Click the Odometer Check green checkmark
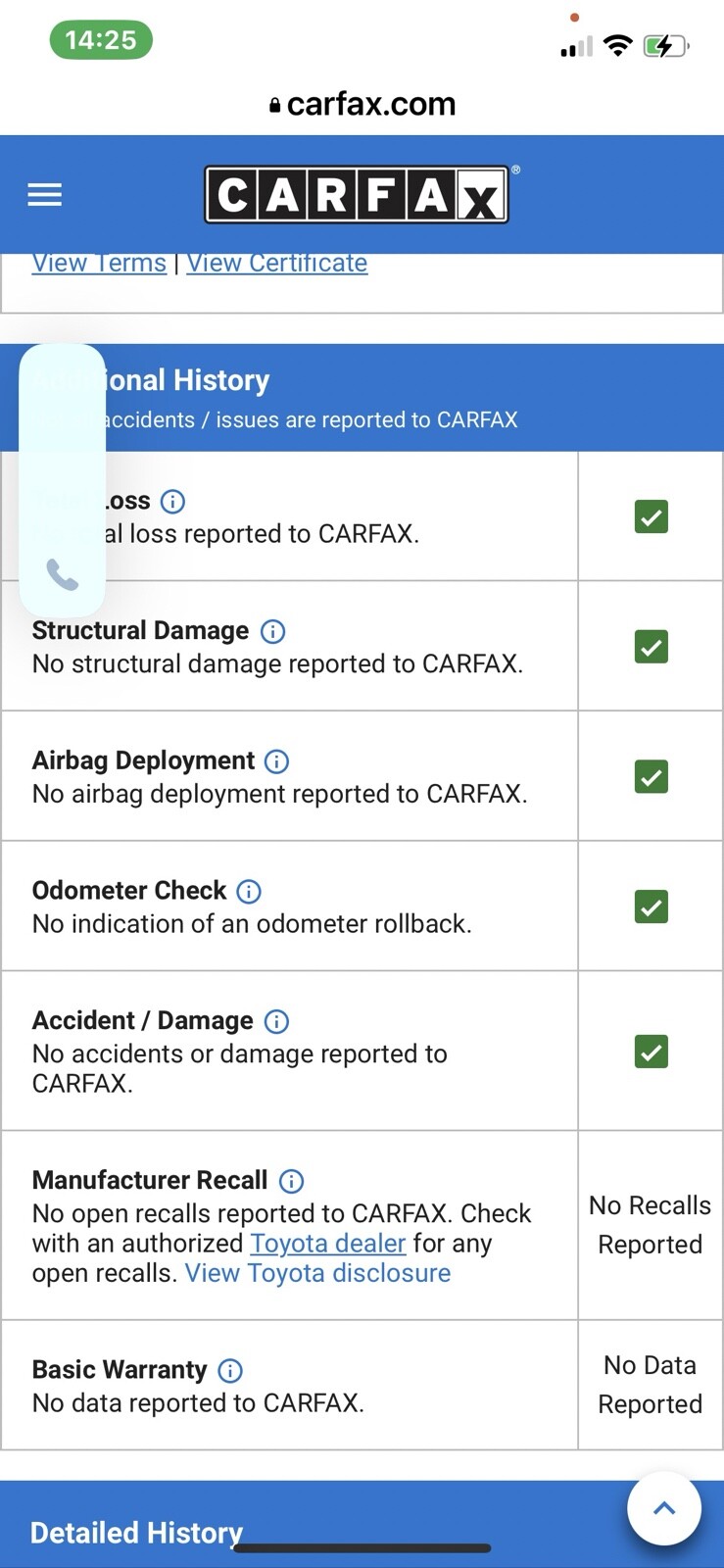724x1568 pixels. [651, 906]
